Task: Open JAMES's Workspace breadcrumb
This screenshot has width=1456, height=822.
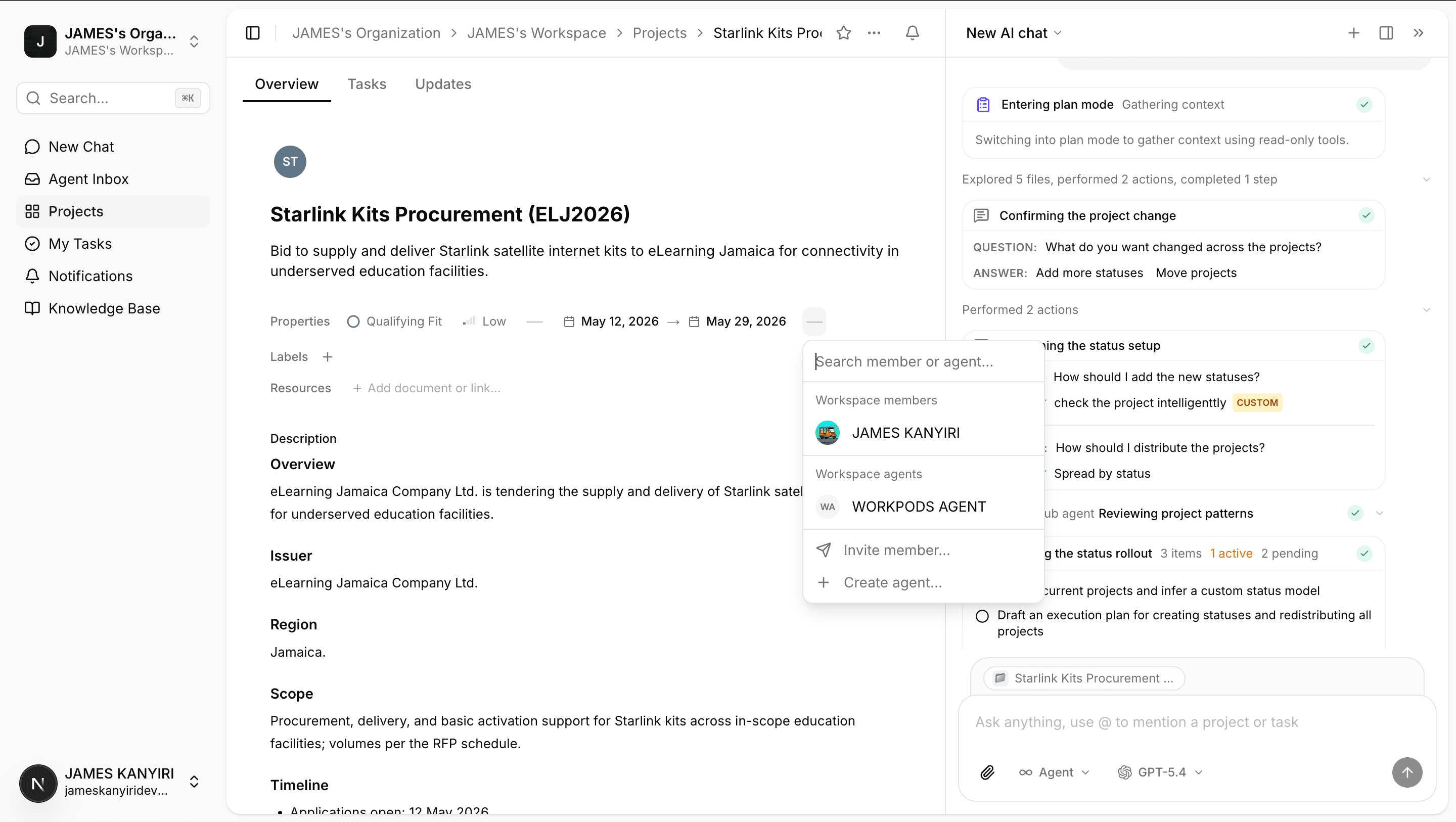Action: coord(536,33)
